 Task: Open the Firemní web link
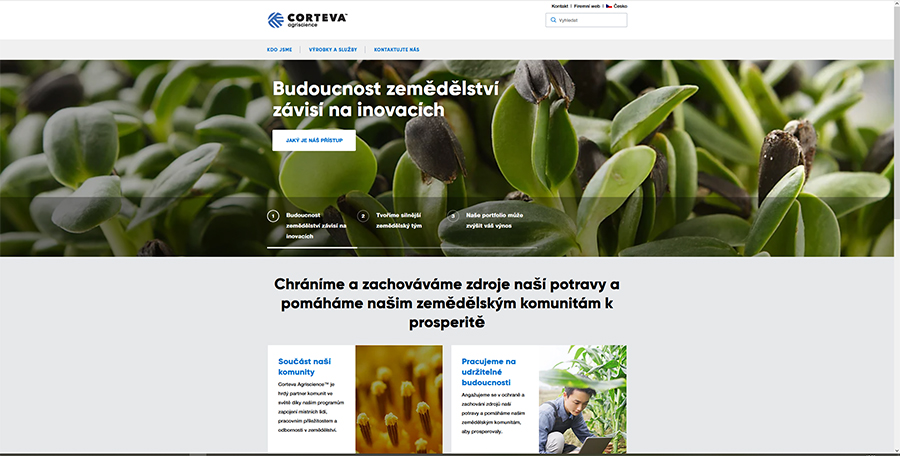[x=587, y=6]
